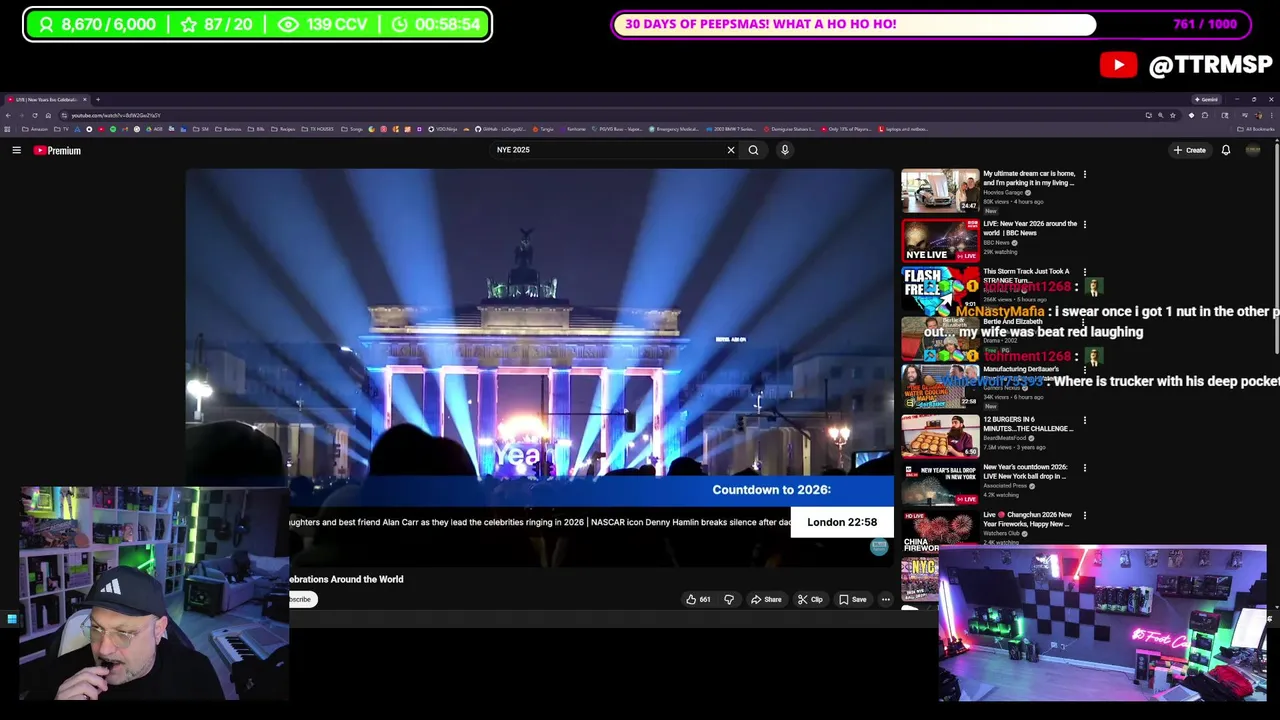Screen dimensions: 1280x720
Task: Open the TX HOUSES bookmarks folder
Action: (x=318, y=129)
